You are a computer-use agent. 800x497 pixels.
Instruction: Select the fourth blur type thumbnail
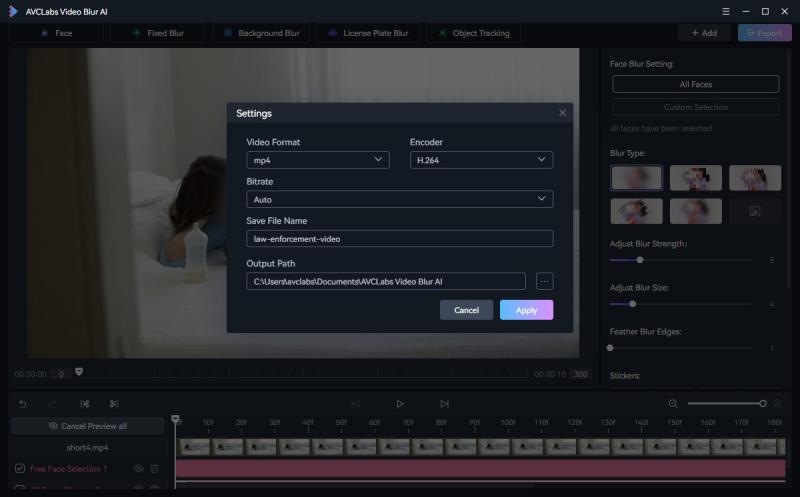pyautogui.click(x=636, y=211)
